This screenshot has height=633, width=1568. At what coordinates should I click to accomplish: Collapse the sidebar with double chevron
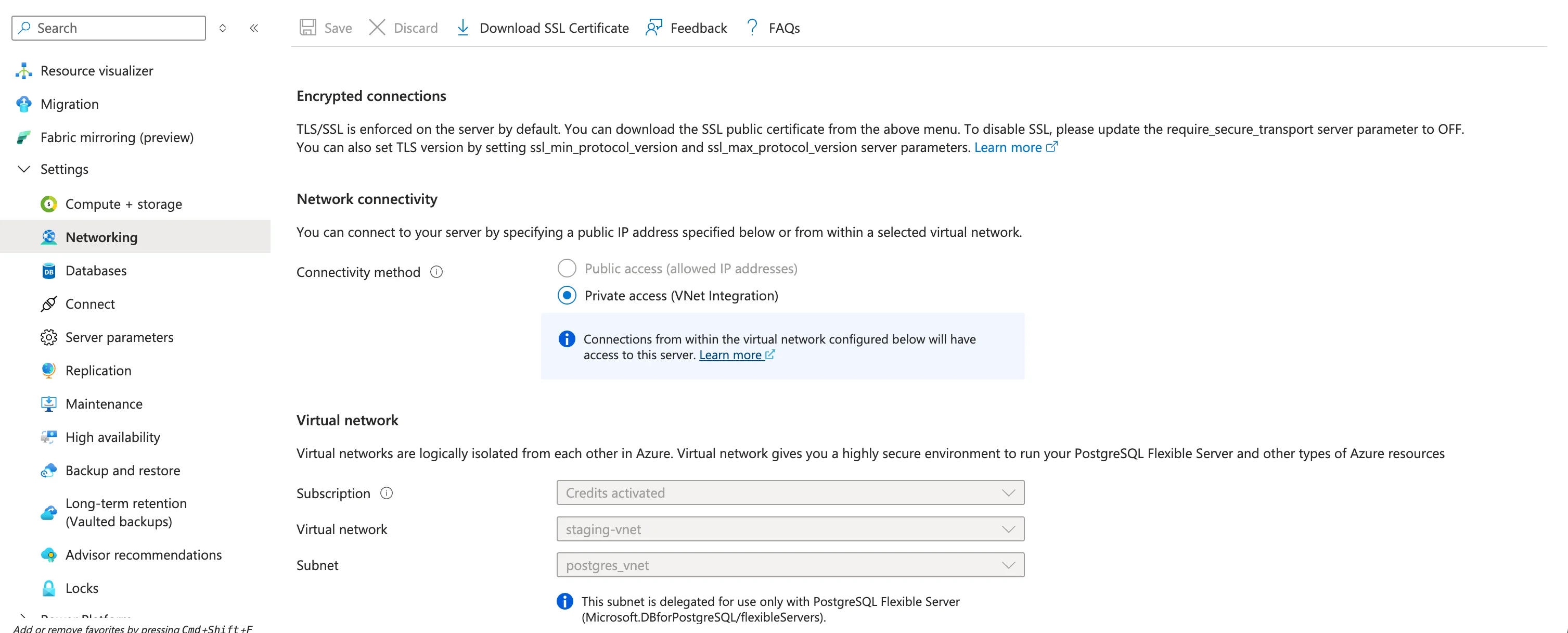tap(254, 28)
